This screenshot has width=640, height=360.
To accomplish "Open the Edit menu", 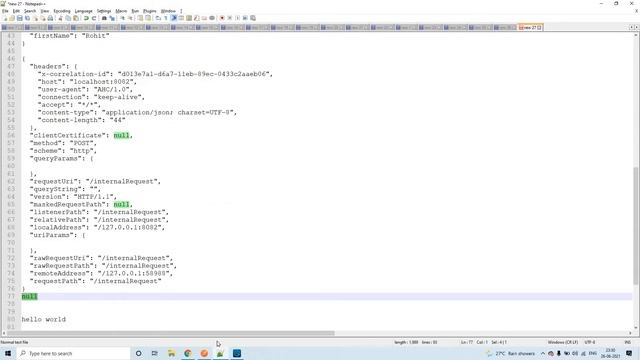I will [16, 11].
